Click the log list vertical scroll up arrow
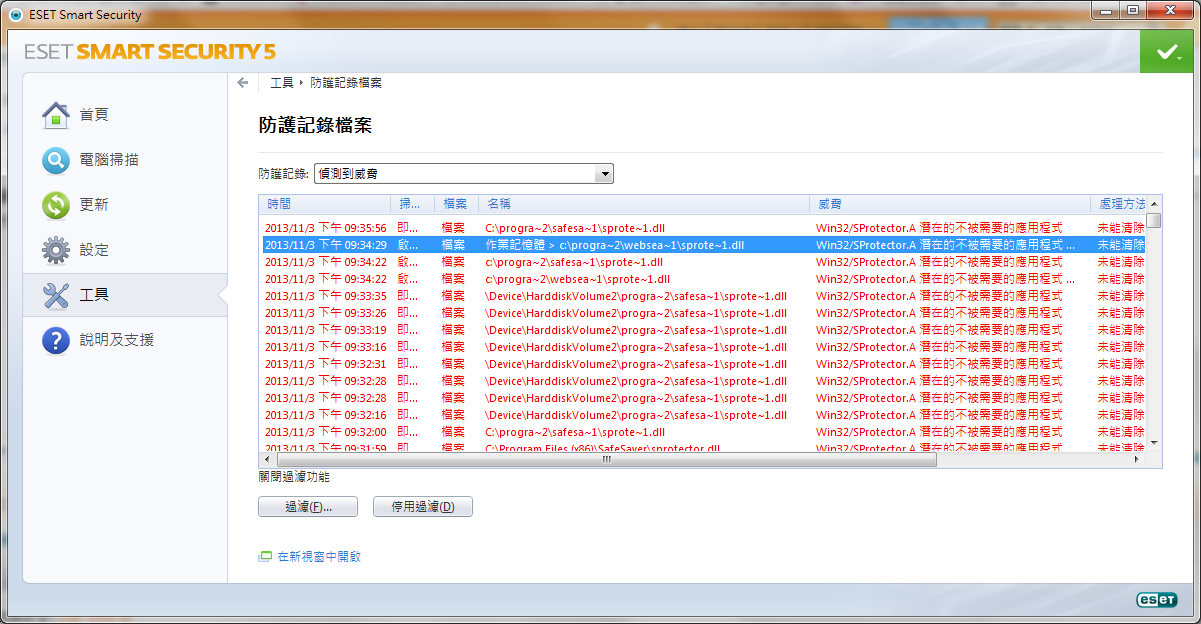 point(1154,203)
